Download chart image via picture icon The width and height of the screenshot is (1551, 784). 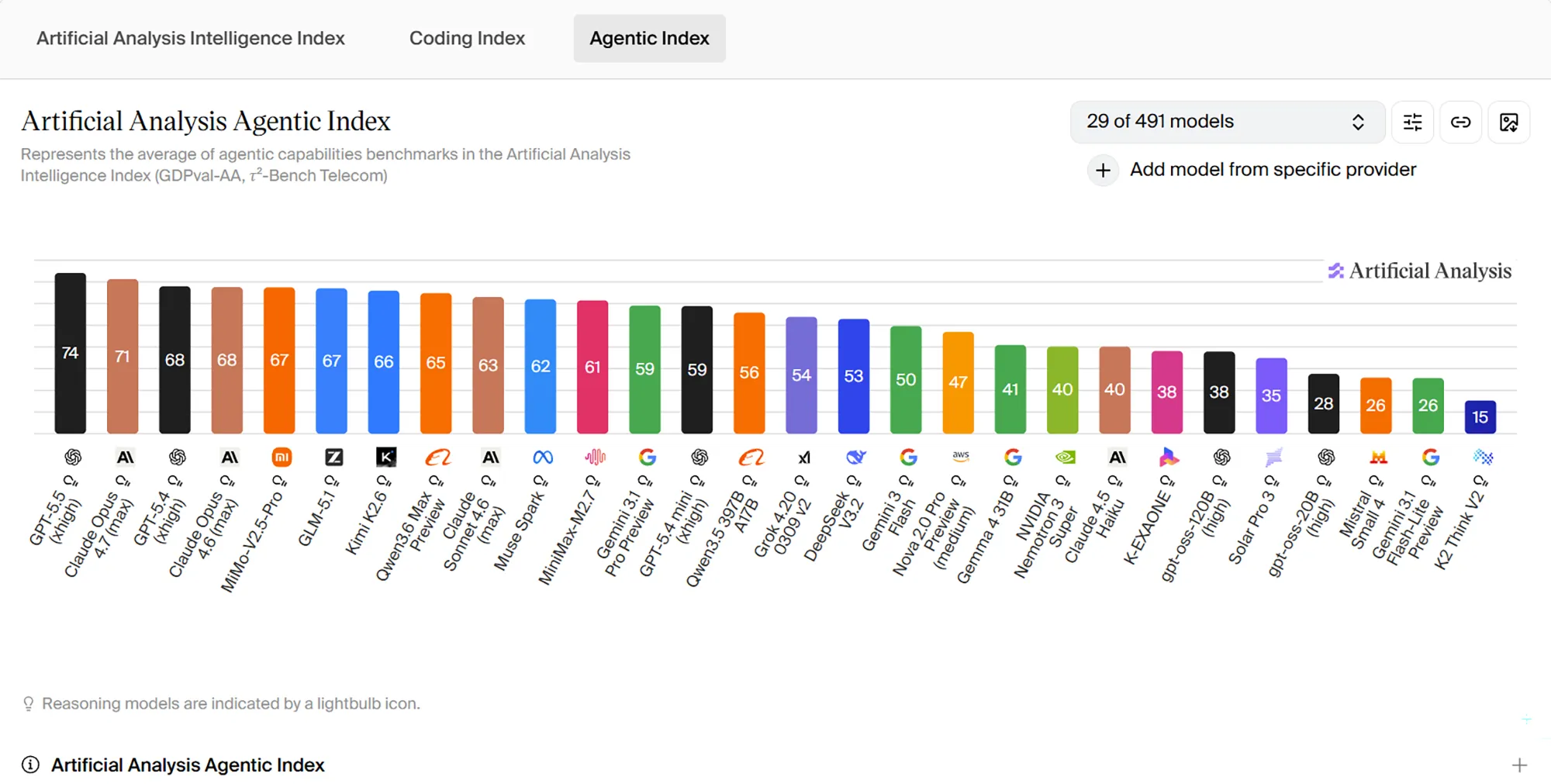point(1508,122)
